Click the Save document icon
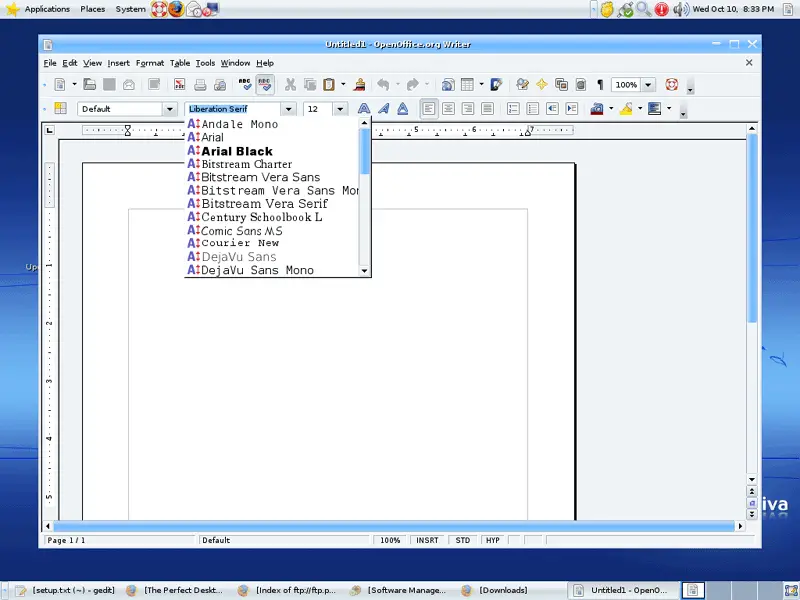 pos(109,85)
